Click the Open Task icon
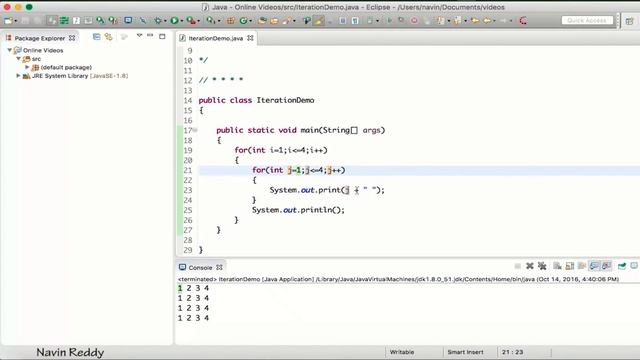 (x=274, y=20)
